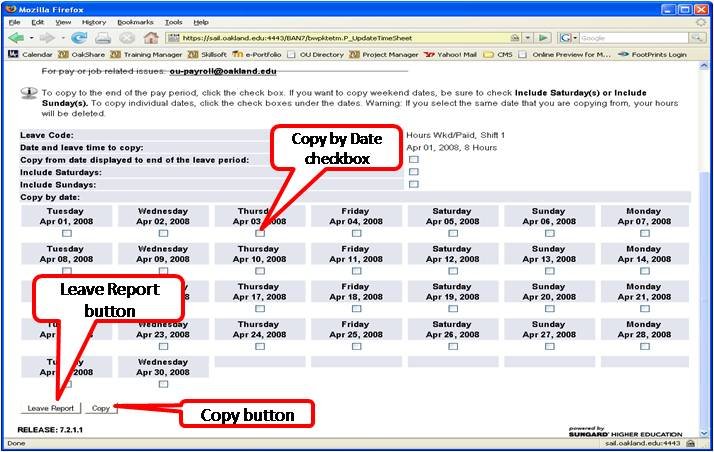Check the Include Saturdays checkbox

[413, 171]
